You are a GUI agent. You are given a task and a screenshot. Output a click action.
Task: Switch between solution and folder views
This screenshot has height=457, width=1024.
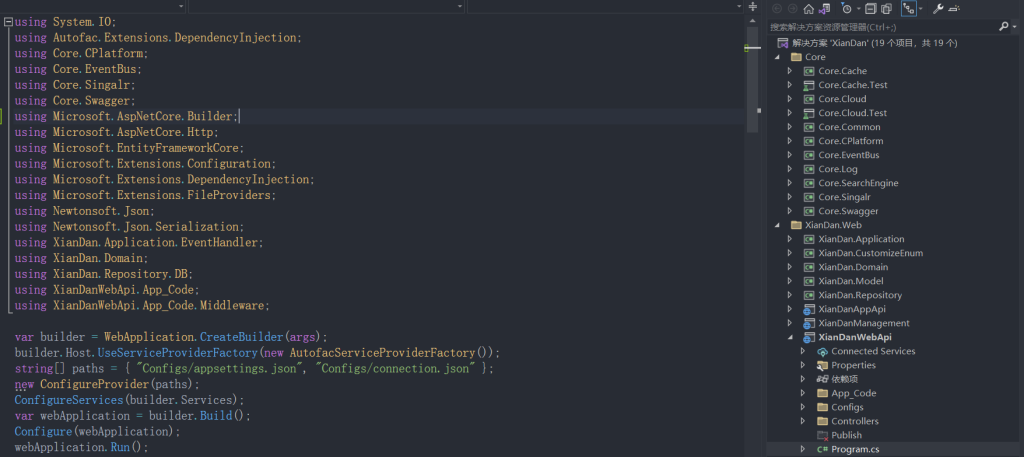click(x=826, y=8)
